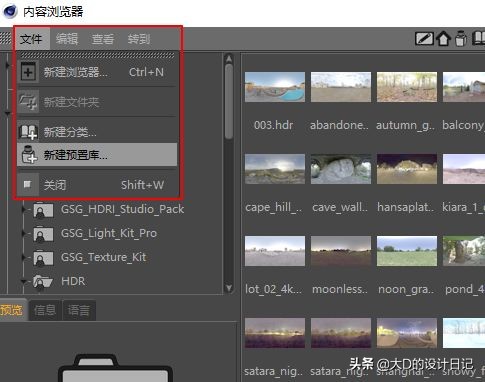Screen dimensions: 485x382
Task: Select the balcony HDR thumbnail
Action: [464, 87]
